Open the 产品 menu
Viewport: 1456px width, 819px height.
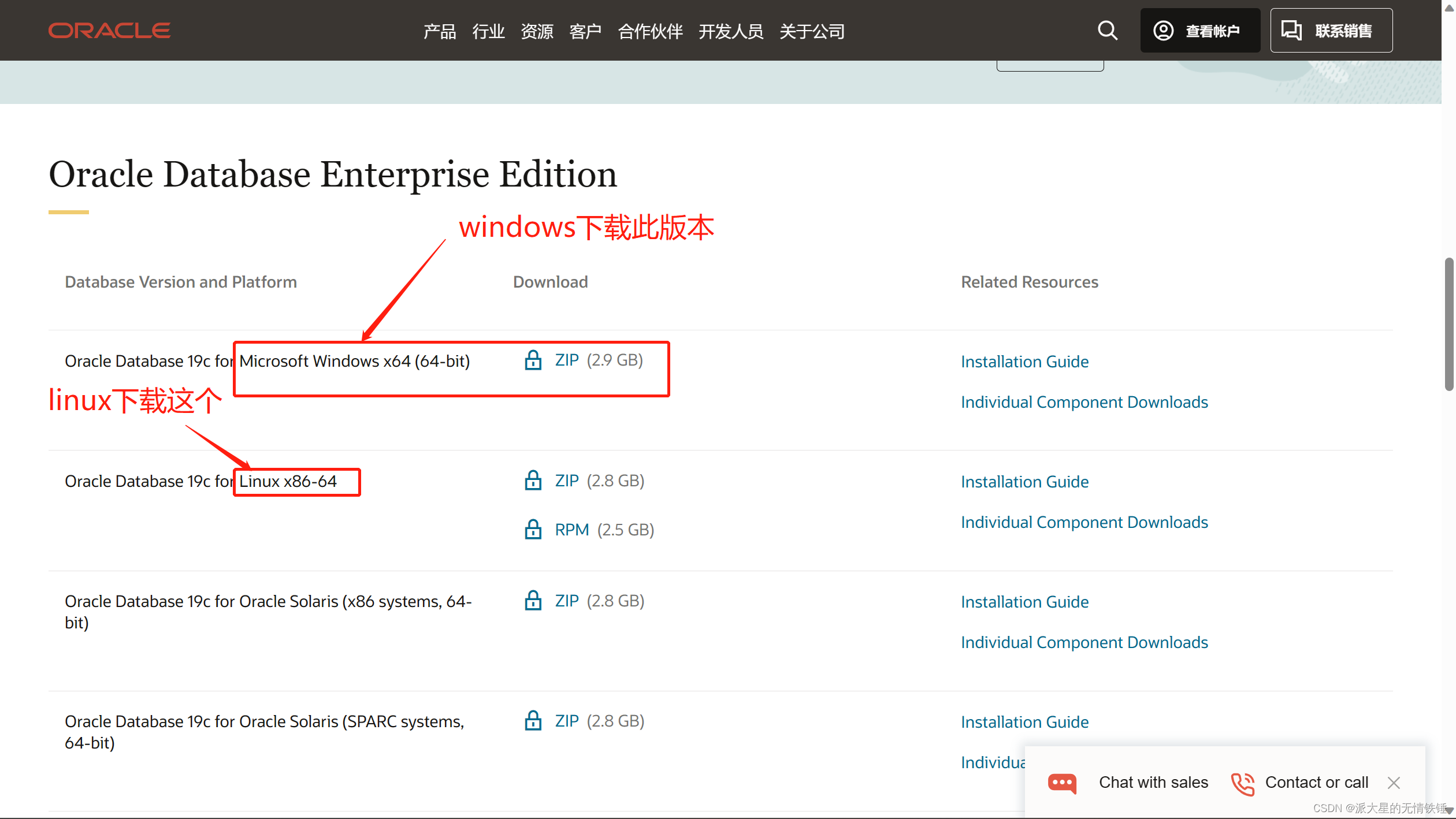click(x=440, y=31)
